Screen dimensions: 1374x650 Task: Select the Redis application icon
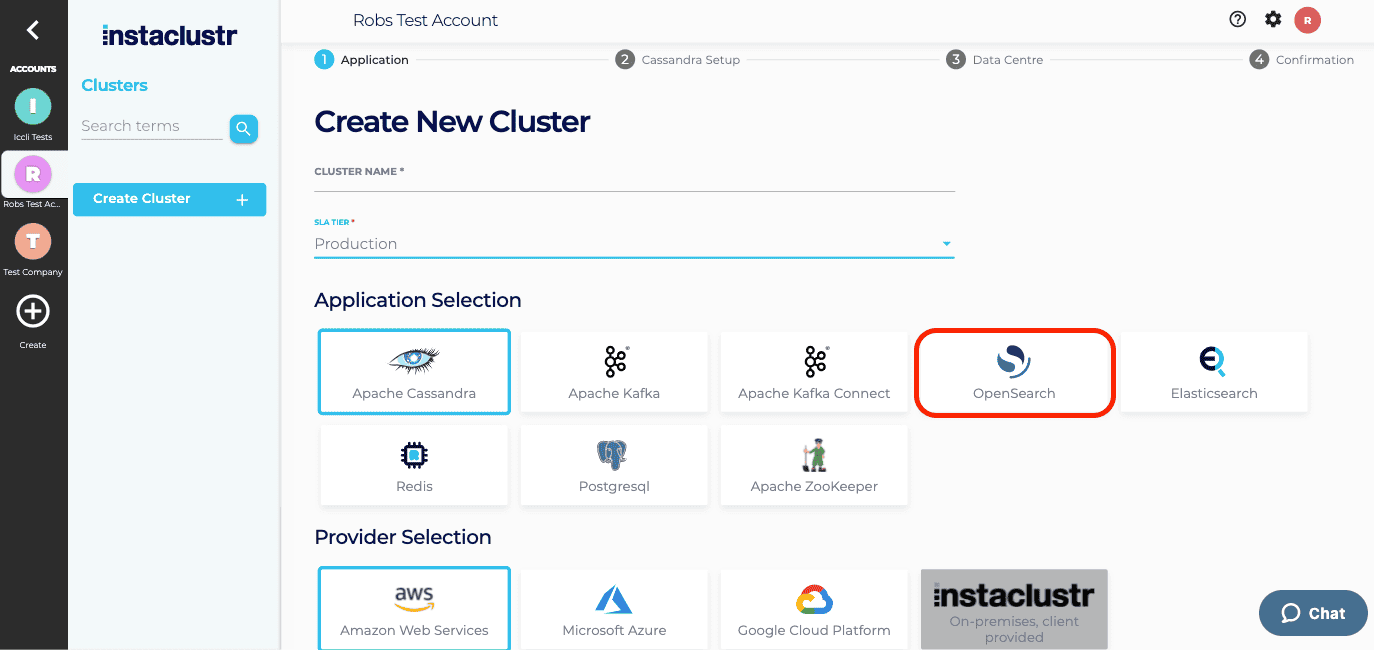click(414, 465)
